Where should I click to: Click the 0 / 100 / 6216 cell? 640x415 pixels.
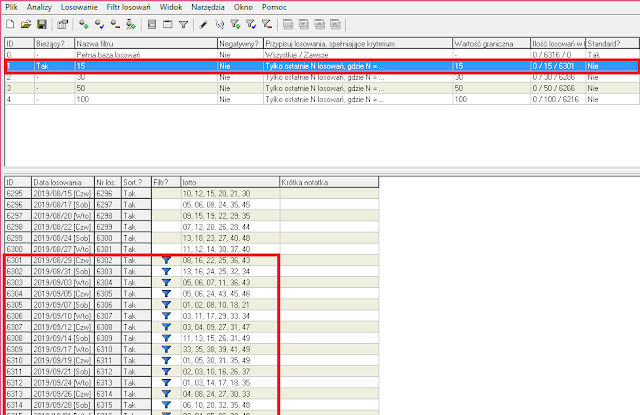(558, 99)
